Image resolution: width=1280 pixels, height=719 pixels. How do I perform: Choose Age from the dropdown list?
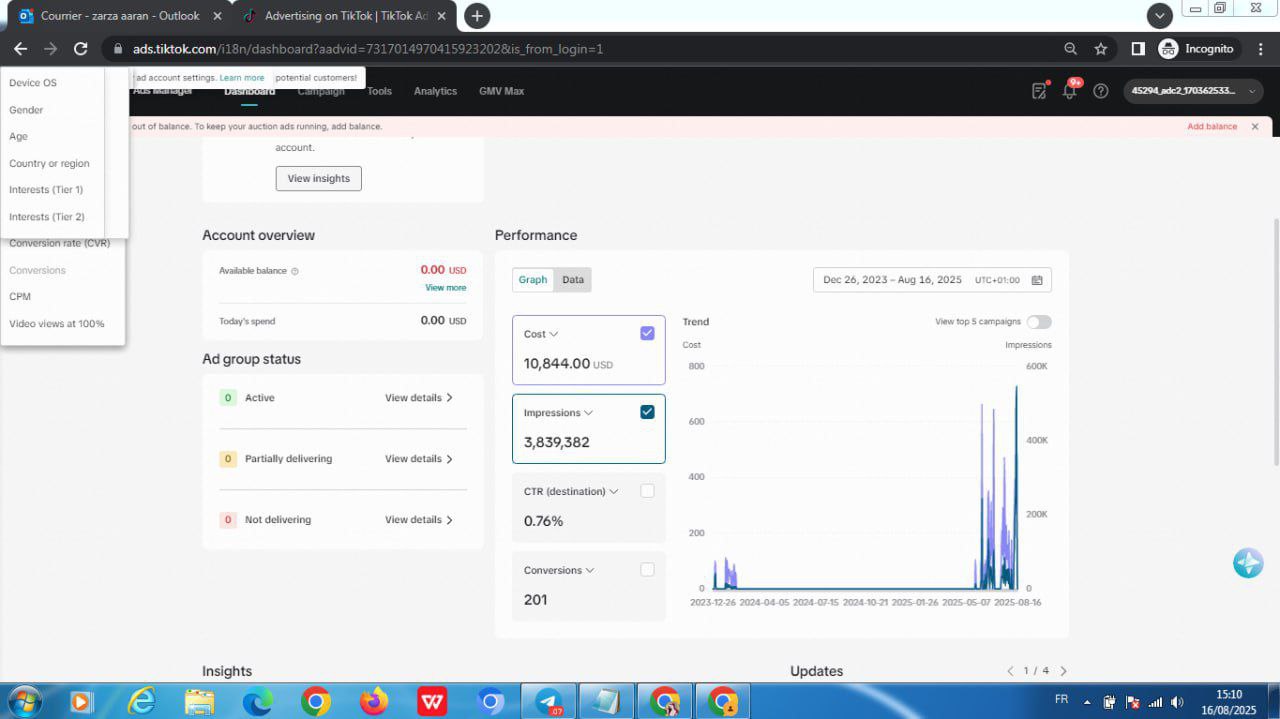(x=18, y=137)
